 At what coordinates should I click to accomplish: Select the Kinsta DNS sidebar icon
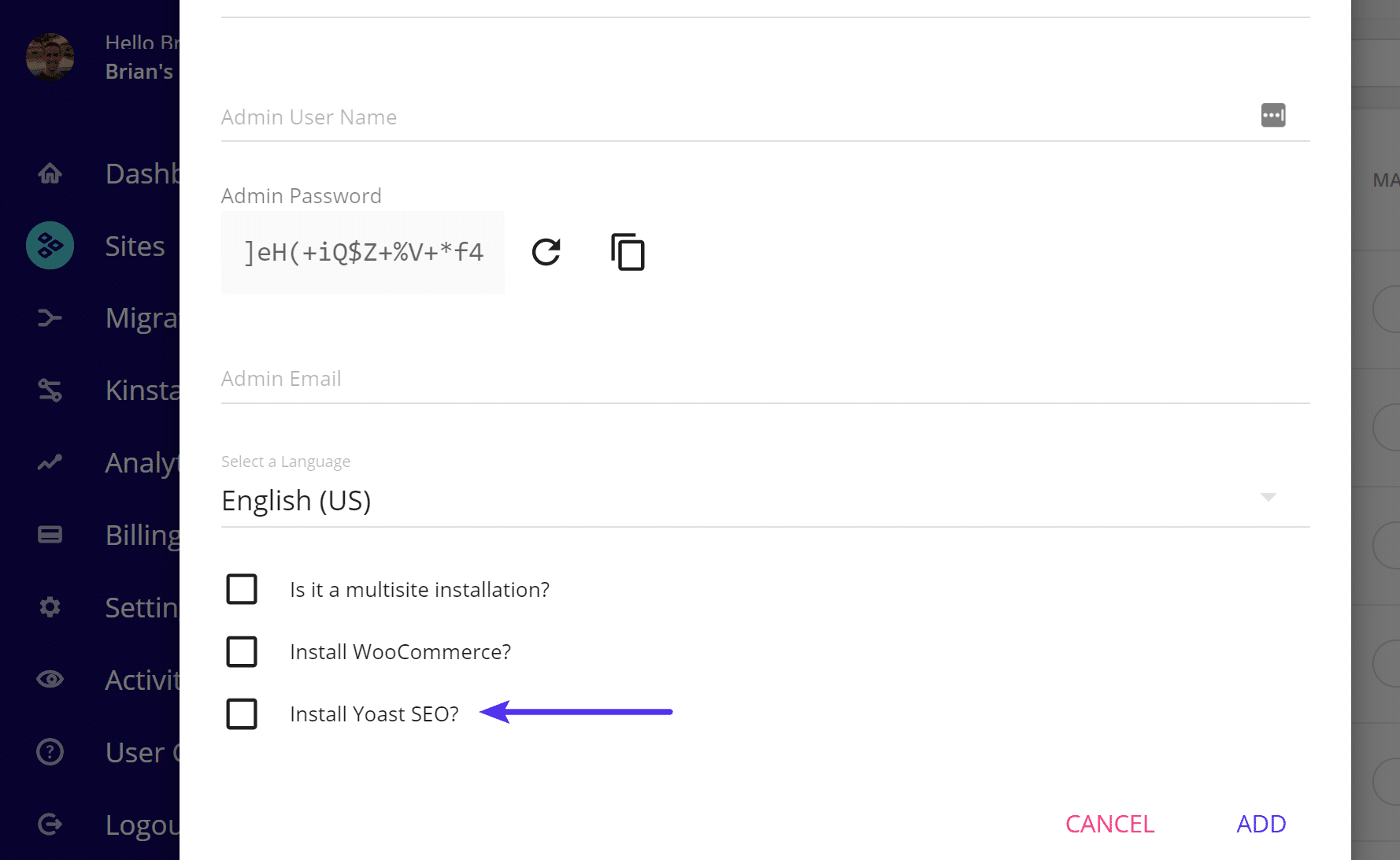49,390
